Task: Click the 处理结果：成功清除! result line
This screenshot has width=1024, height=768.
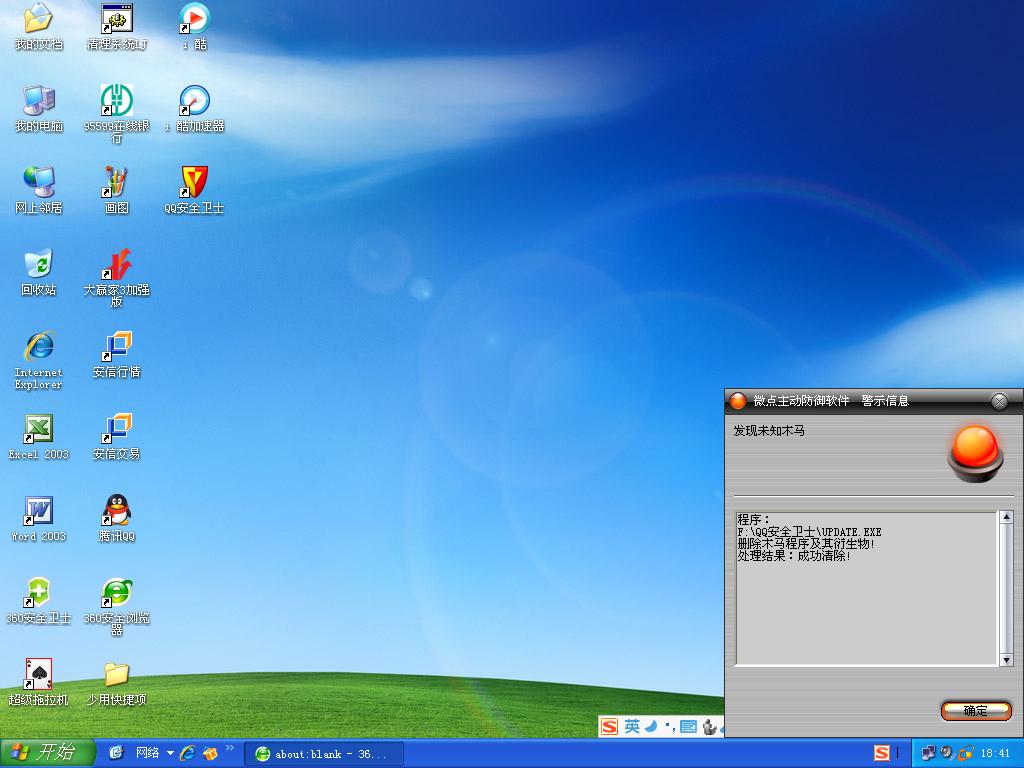Action: tap(794, 556)
